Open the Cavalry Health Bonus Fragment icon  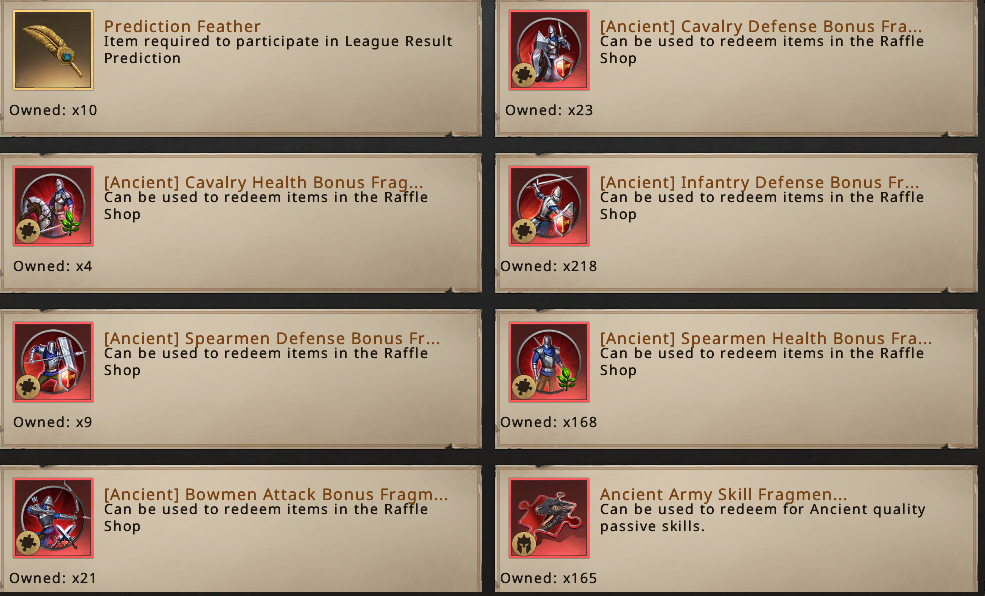pyautogui.click(x=53, y=206)
